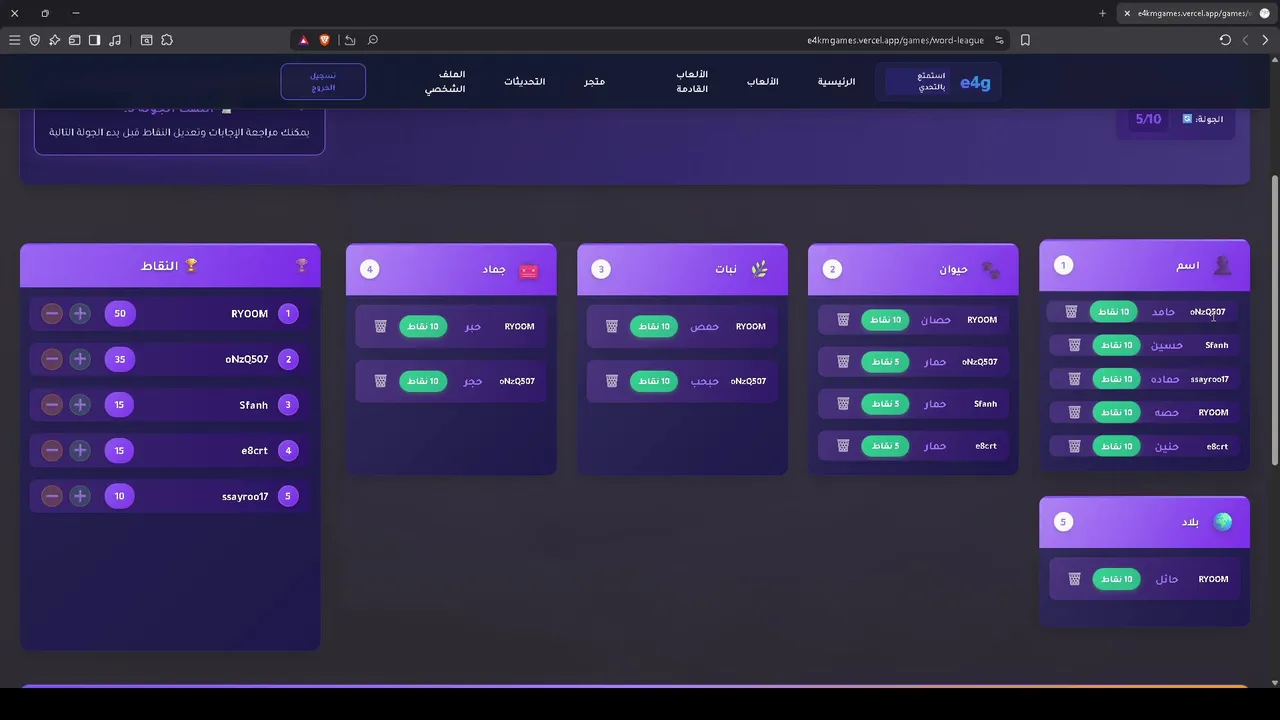Increase RYOOM's score with plus button
Image resolution: width=1280 pixels, height=720 pixels.
coord(80,313)
